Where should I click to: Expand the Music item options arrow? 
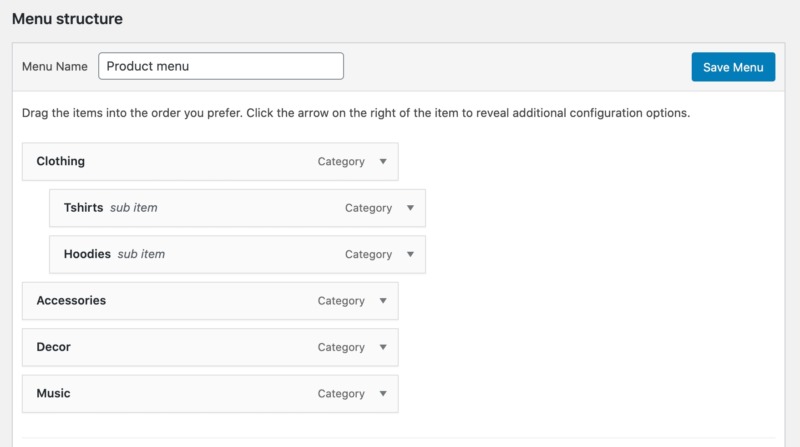click(382, 394)
